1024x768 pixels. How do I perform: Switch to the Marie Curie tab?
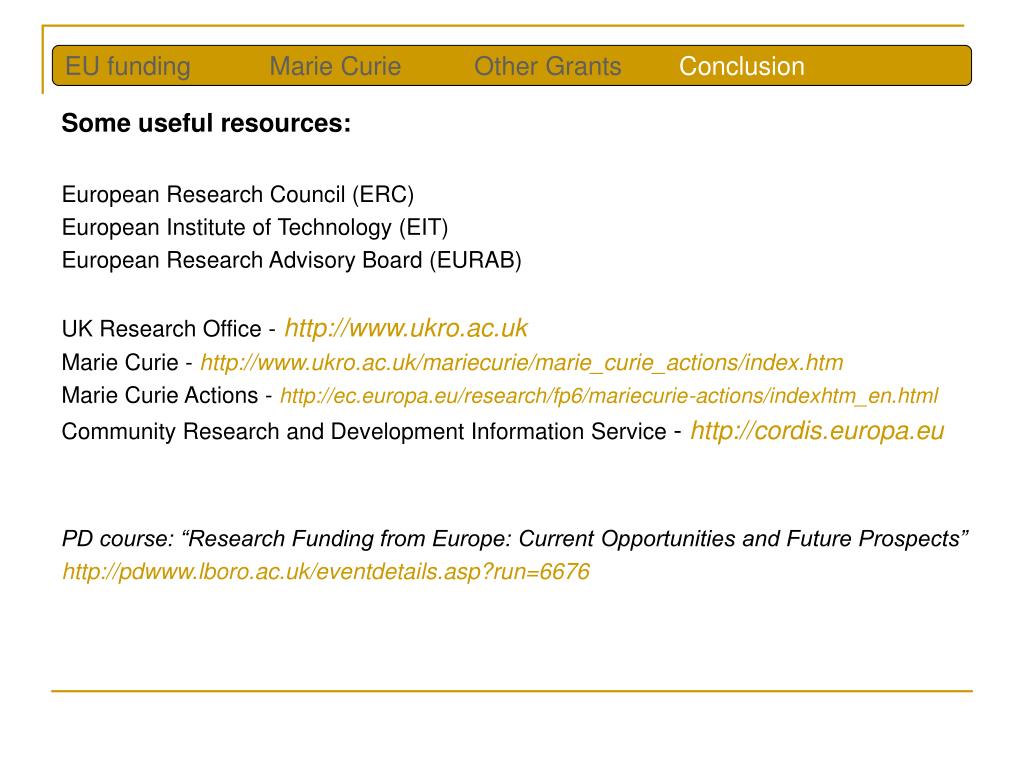tap(335, 67)
